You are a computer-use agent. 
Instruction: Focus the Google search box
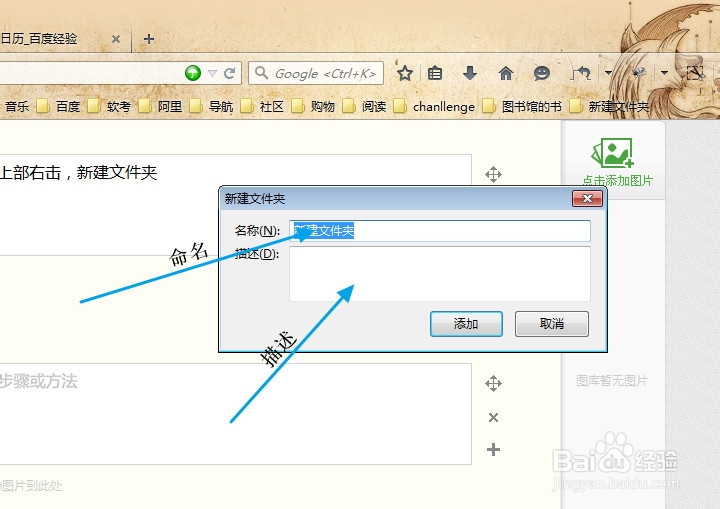(x=316, y=73)
